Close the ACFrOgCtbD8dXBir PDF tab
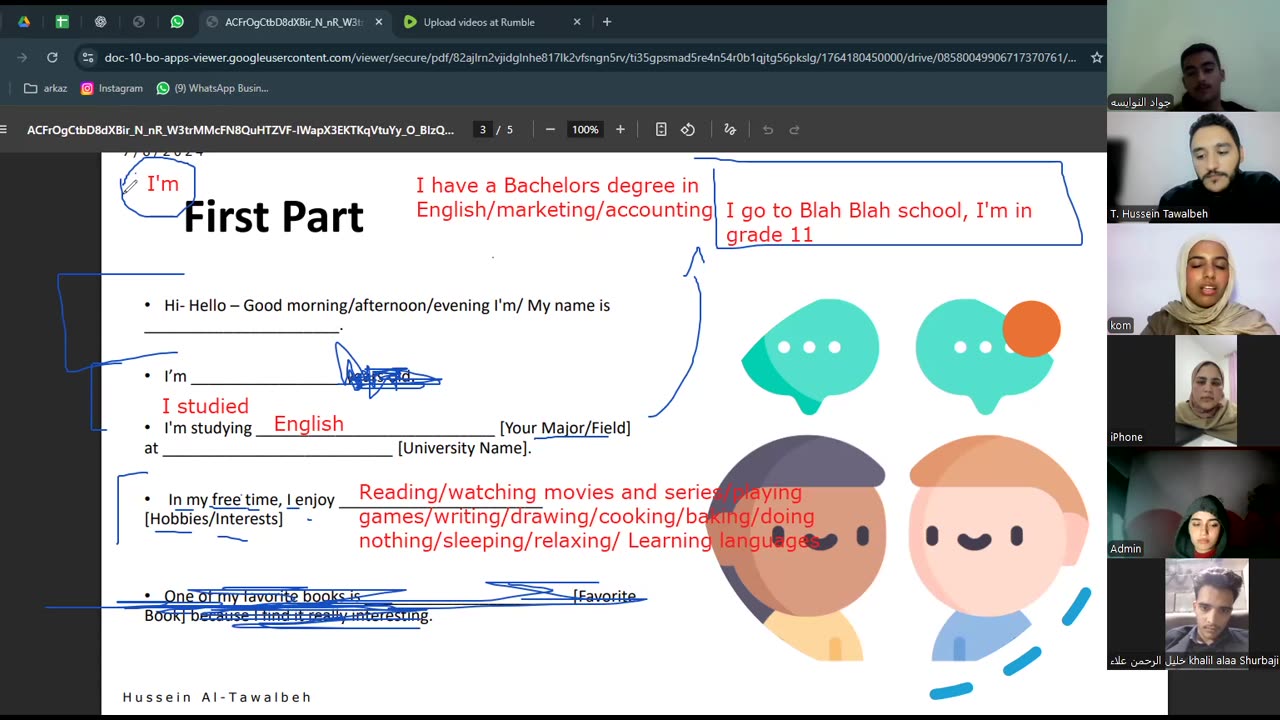Image resolution: width=1280 pixels, height=720 pixels. click(378, 22)
